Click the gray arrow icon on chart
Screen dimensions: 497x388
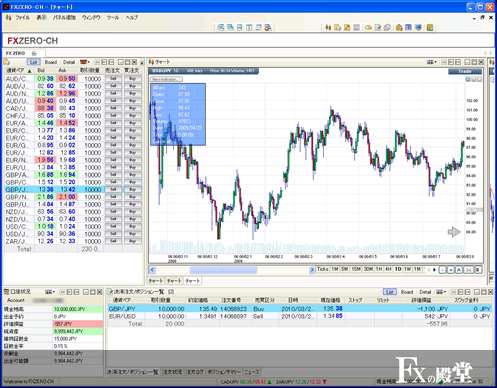454,232
